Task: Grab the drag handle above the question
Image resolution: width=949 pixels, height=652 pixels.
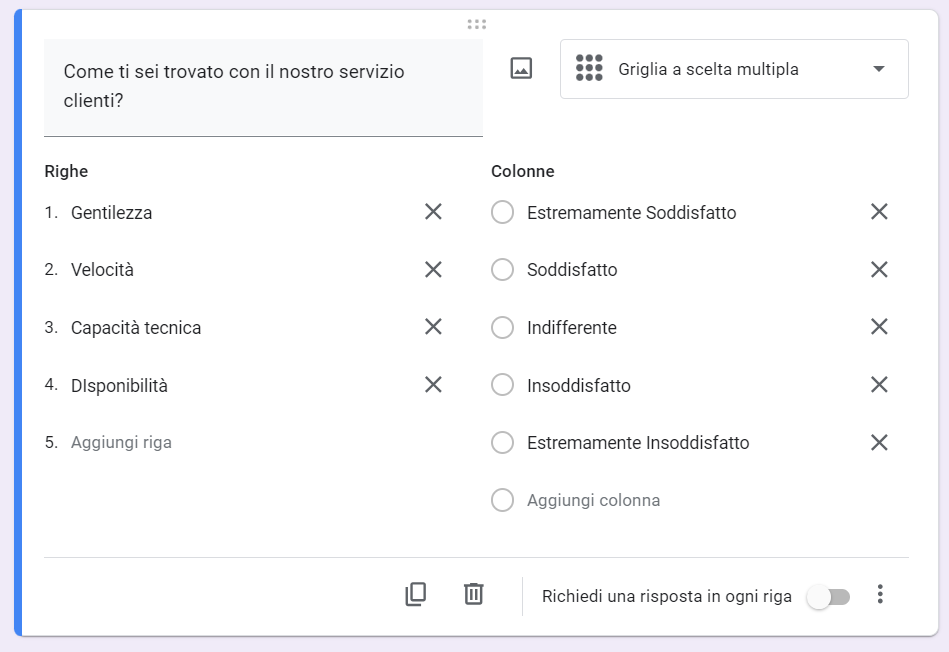Action: click(477, 24)
